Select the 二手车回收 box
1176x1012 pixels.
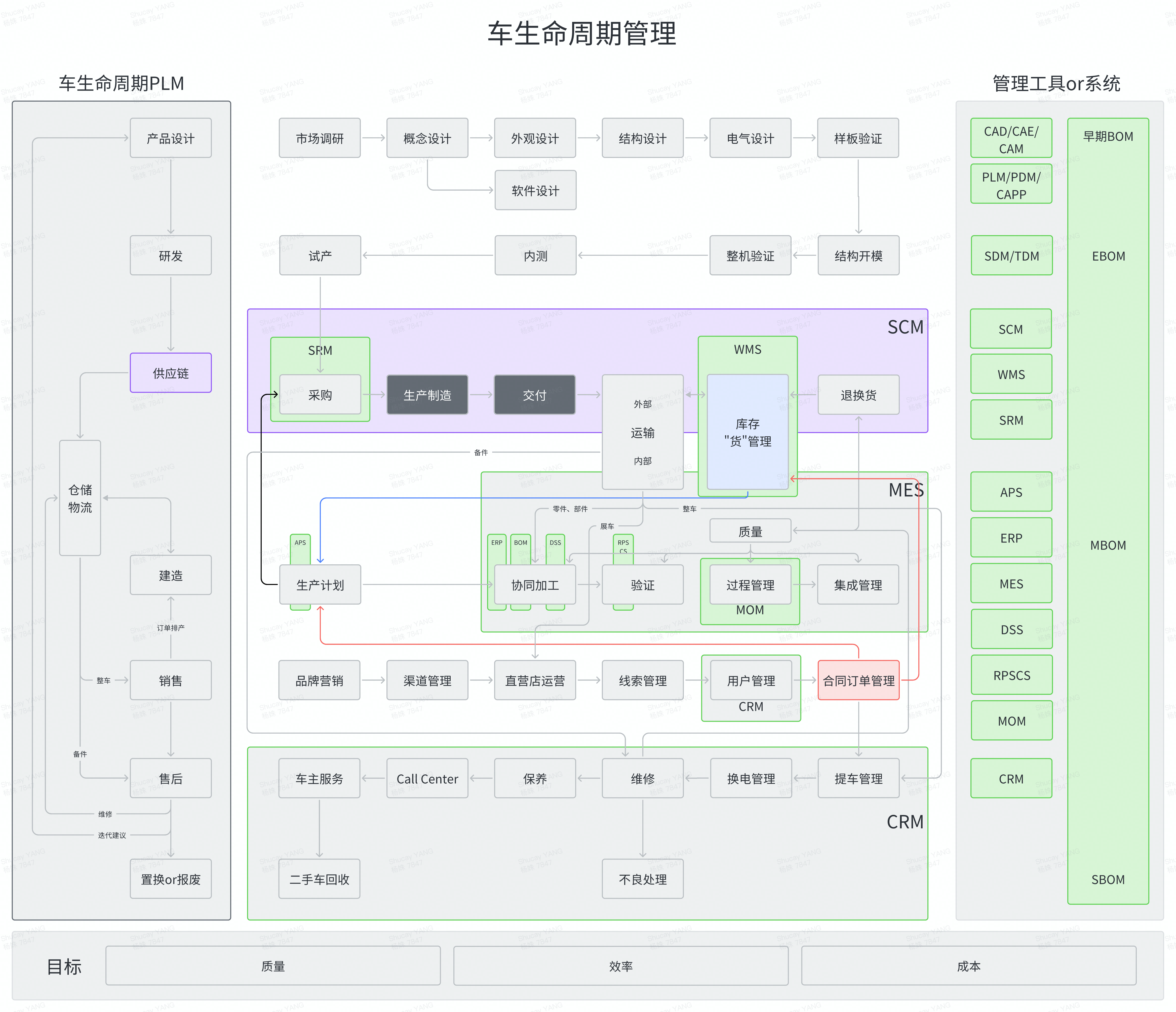pos(319,879)
